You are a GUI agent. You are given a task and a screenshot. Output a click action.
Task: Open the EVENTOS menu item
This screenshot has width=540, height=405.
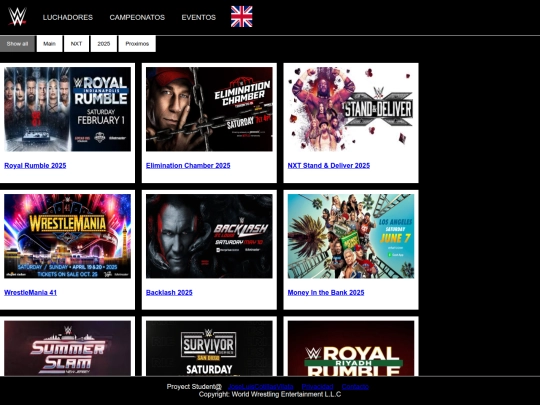199,17
